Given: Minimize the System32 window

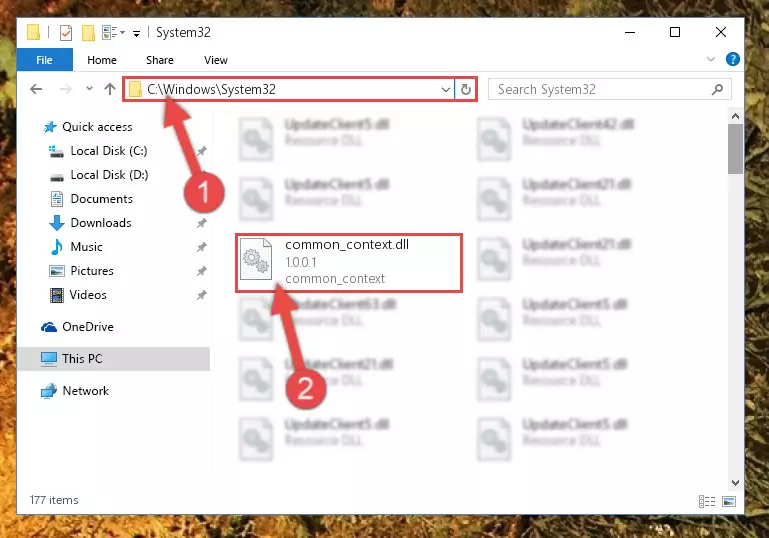Looking at the screenshot, I should pyautogui.click(x=630, y=32).
